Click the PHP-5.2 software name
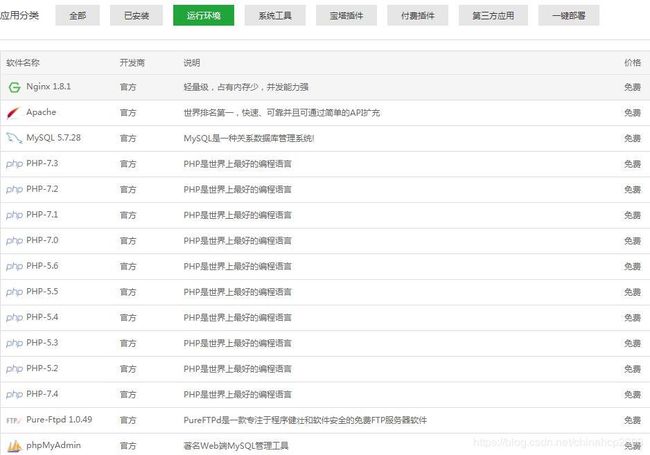This screenshot has height=455, width=650. tap(42, 368)
